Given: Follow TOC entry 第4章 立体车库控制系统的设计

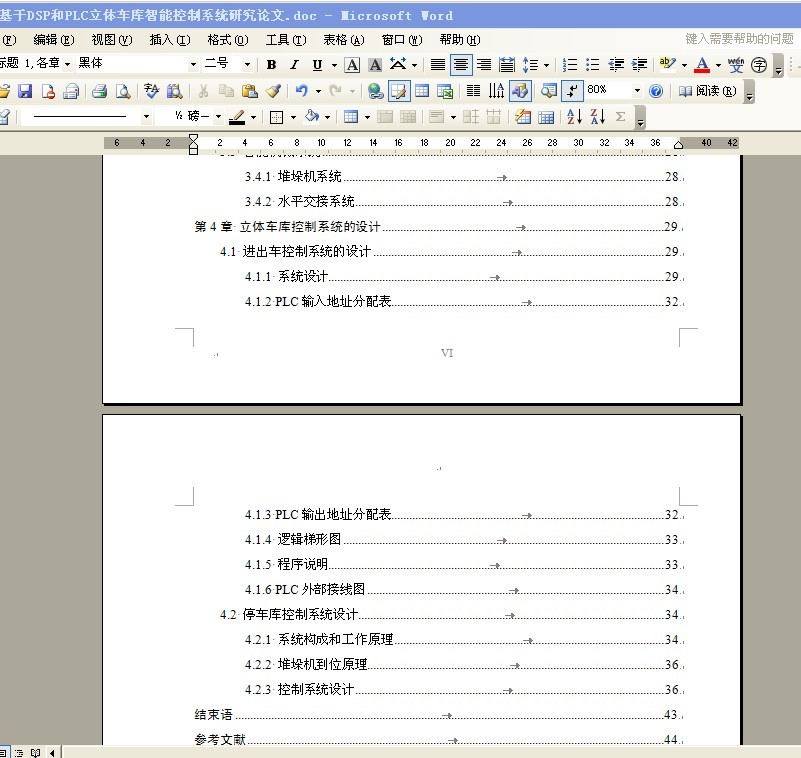Looking at the screenshot, I should [x=439, y=227].
